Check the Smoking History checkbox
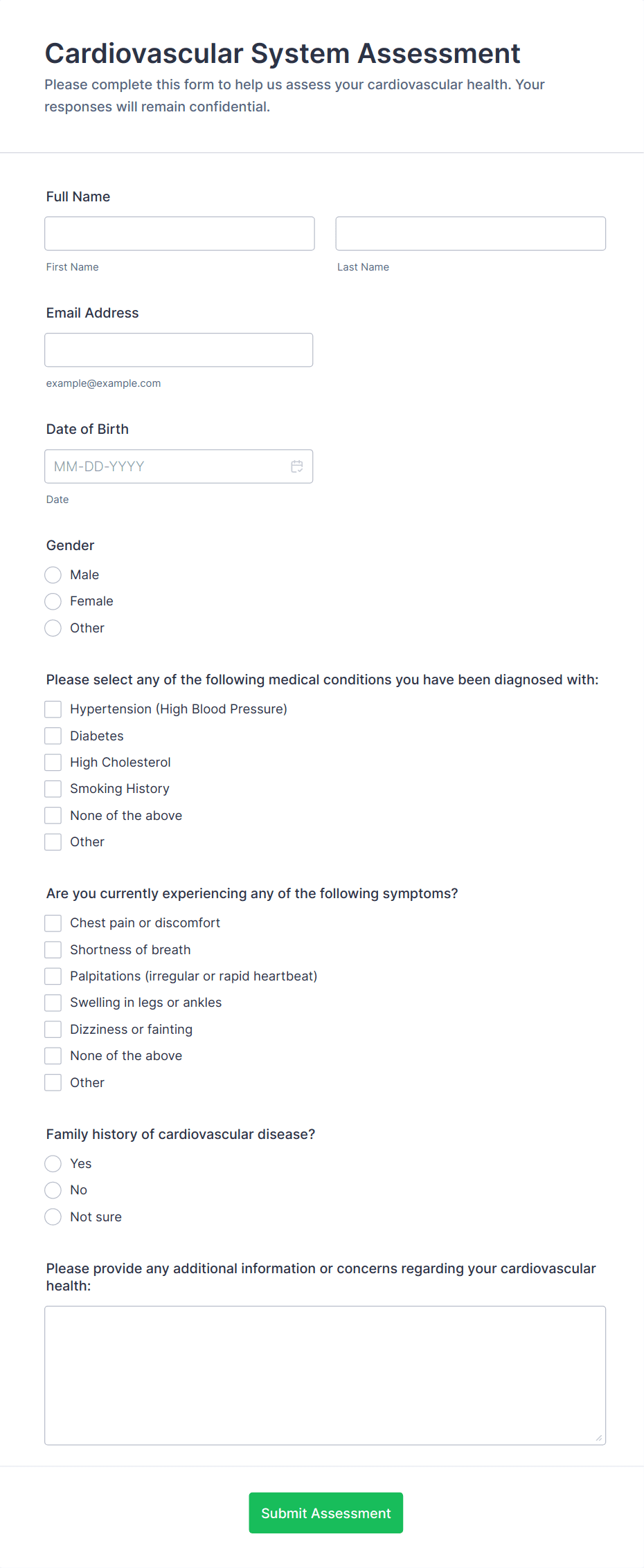The height and width of the screenshot is (1568, 644). (53, 788)
